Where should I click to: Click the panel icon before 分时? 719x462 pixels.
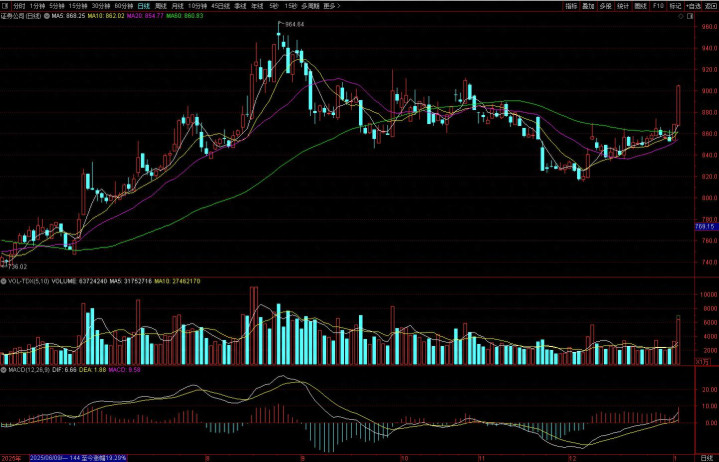[5, 6]
